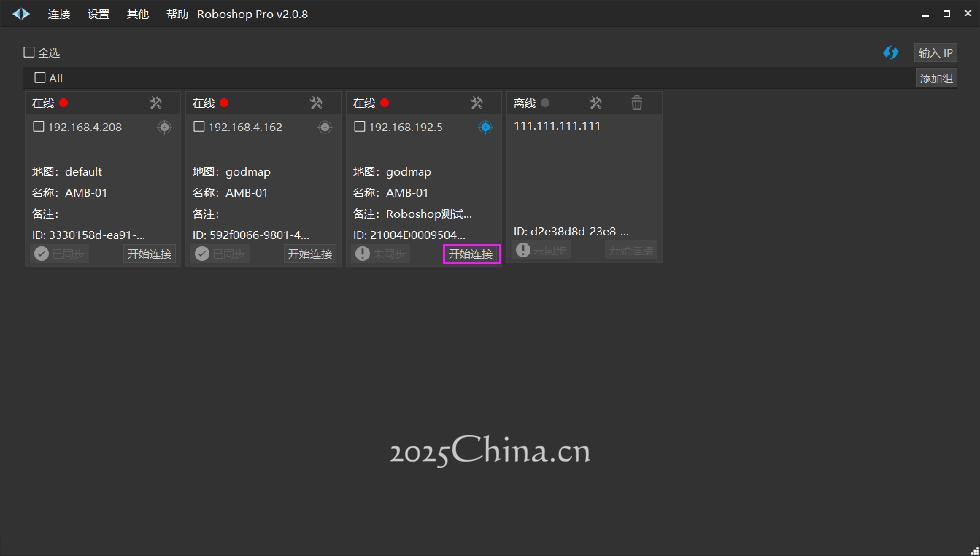Image resolution: width=980 pixels, height=556 pixels.
Task: Click the Roboshop logo icon in title bar
Action: [21, 13]
